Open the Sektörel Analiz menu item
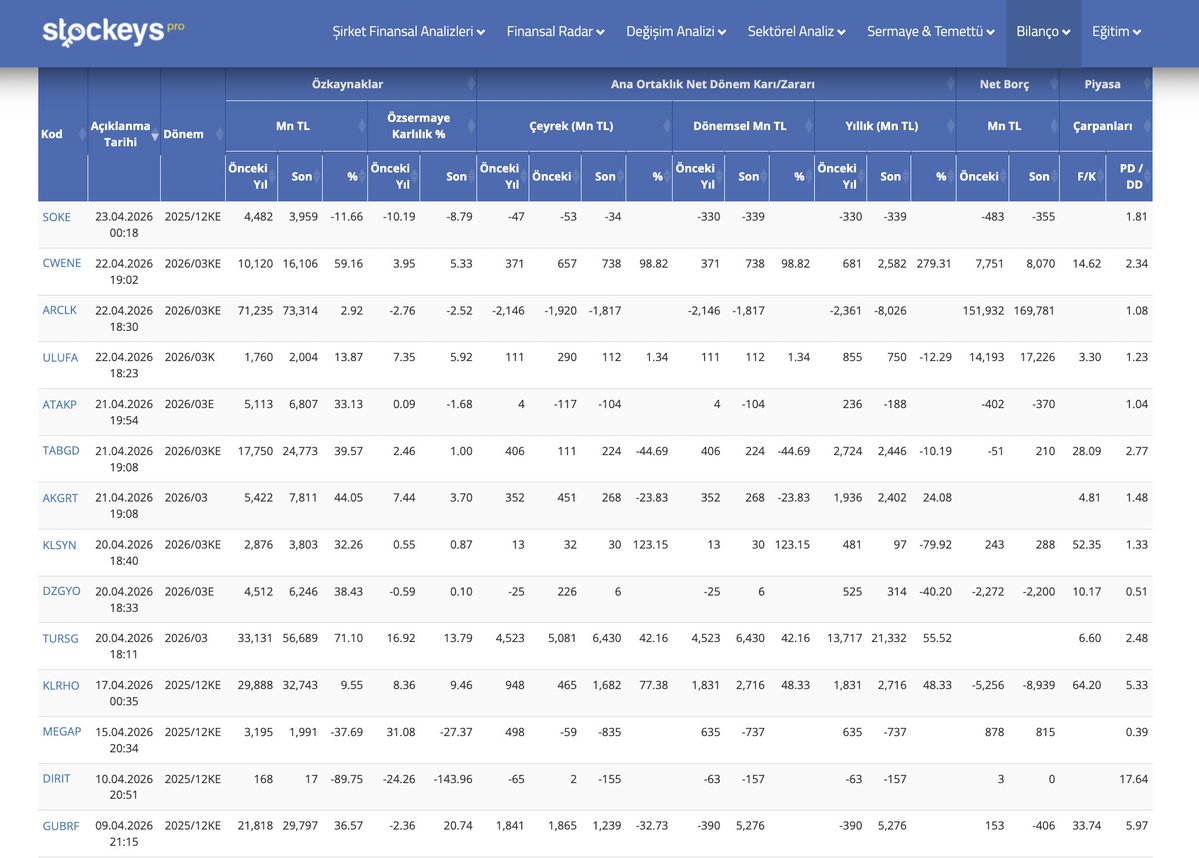The width and height of the screenshot is (1199, 858). [796, 31]
